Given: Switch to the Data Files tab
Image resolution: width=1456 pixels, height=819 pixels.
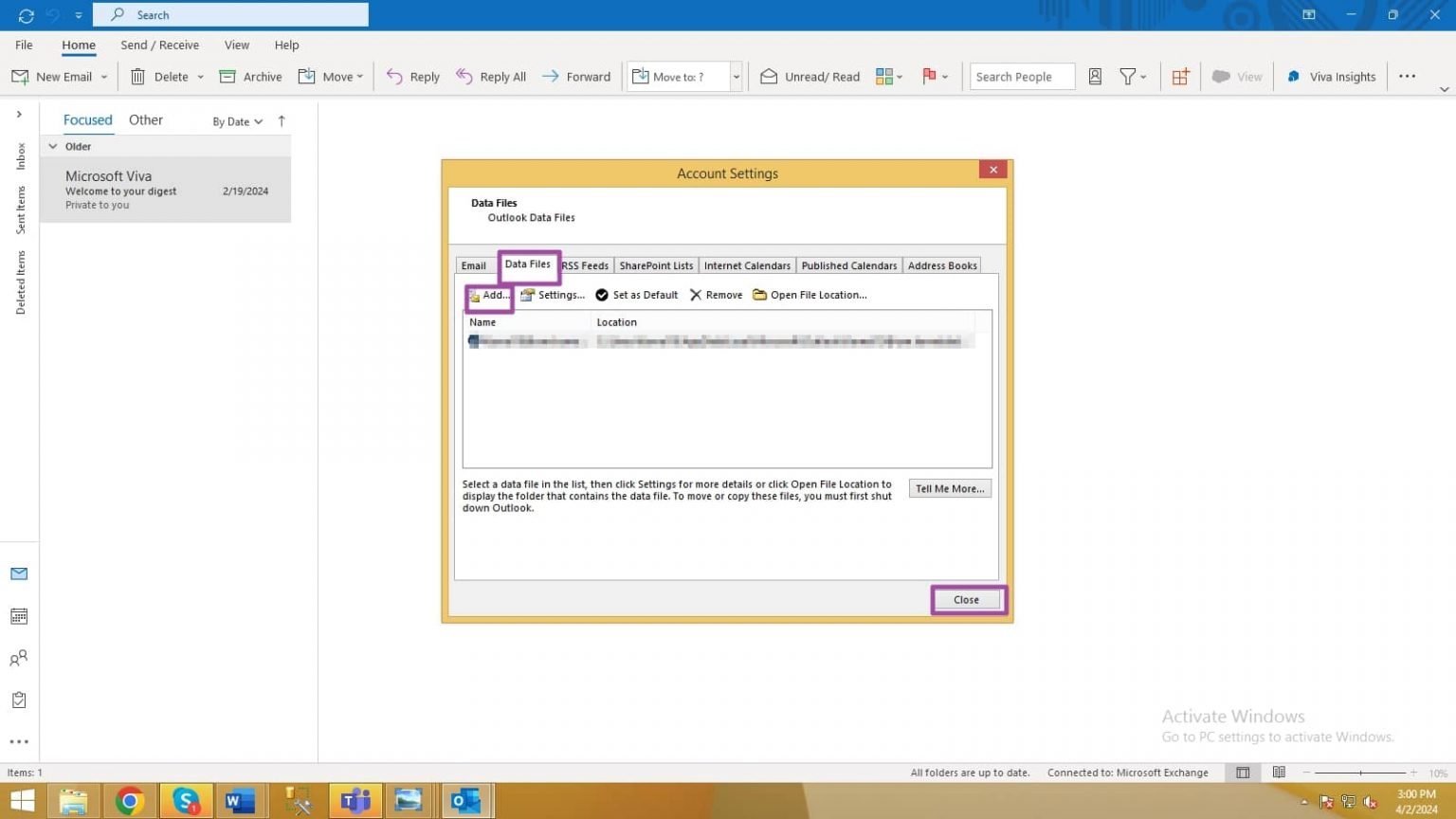Looking at the screenshot, I should 528,265.
